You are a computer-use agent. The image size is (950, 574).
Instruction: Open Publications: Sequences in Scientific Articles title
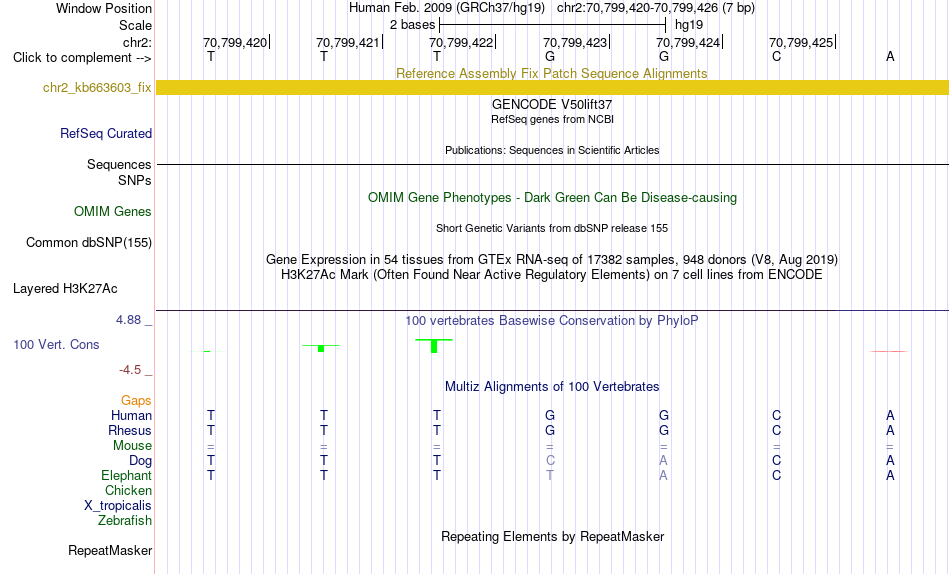[x=552, y=150]
